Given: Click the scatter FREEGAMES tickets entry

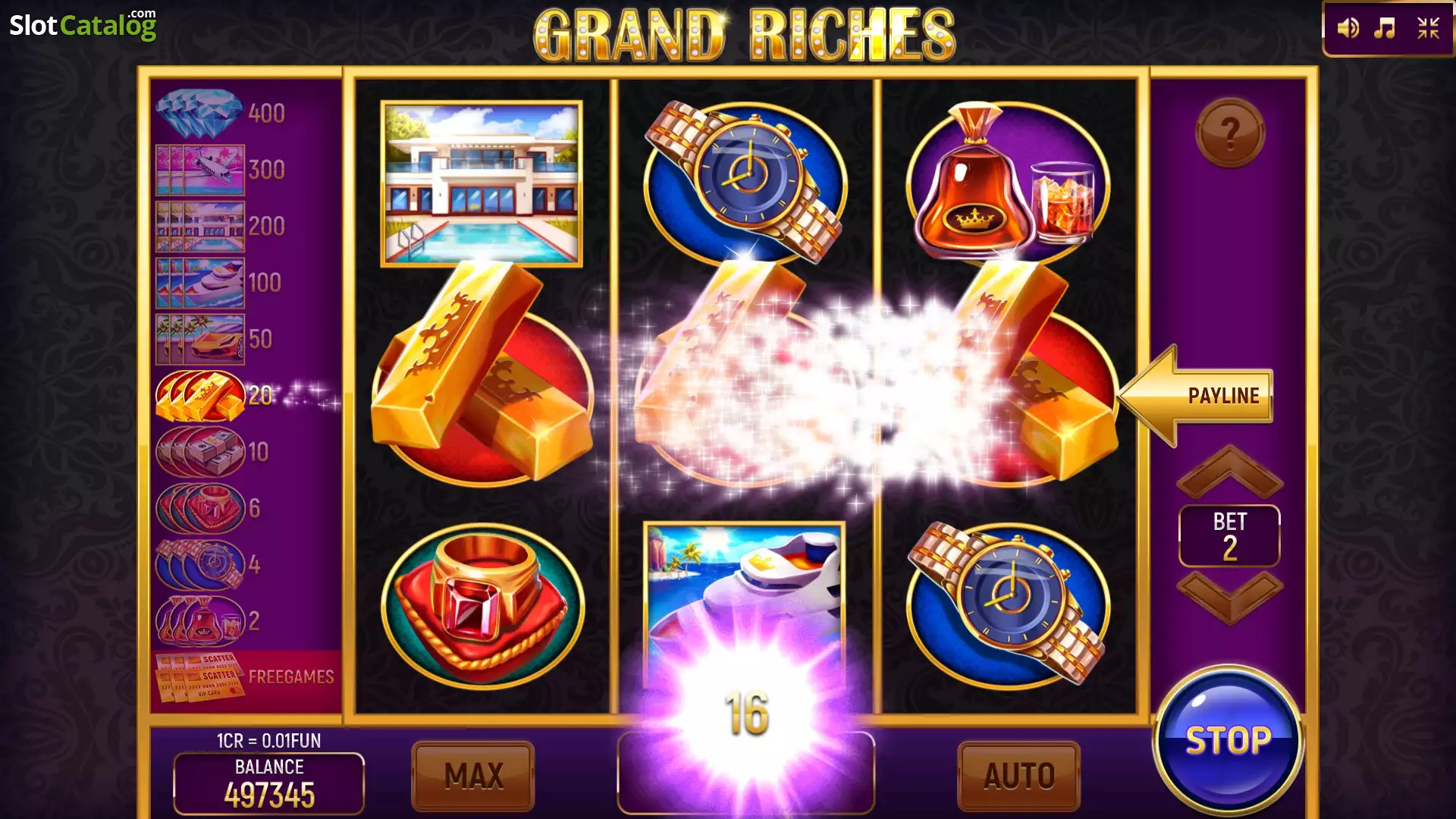Looking at the screenshot, I should pyautogui.click(x=246, y=677).
